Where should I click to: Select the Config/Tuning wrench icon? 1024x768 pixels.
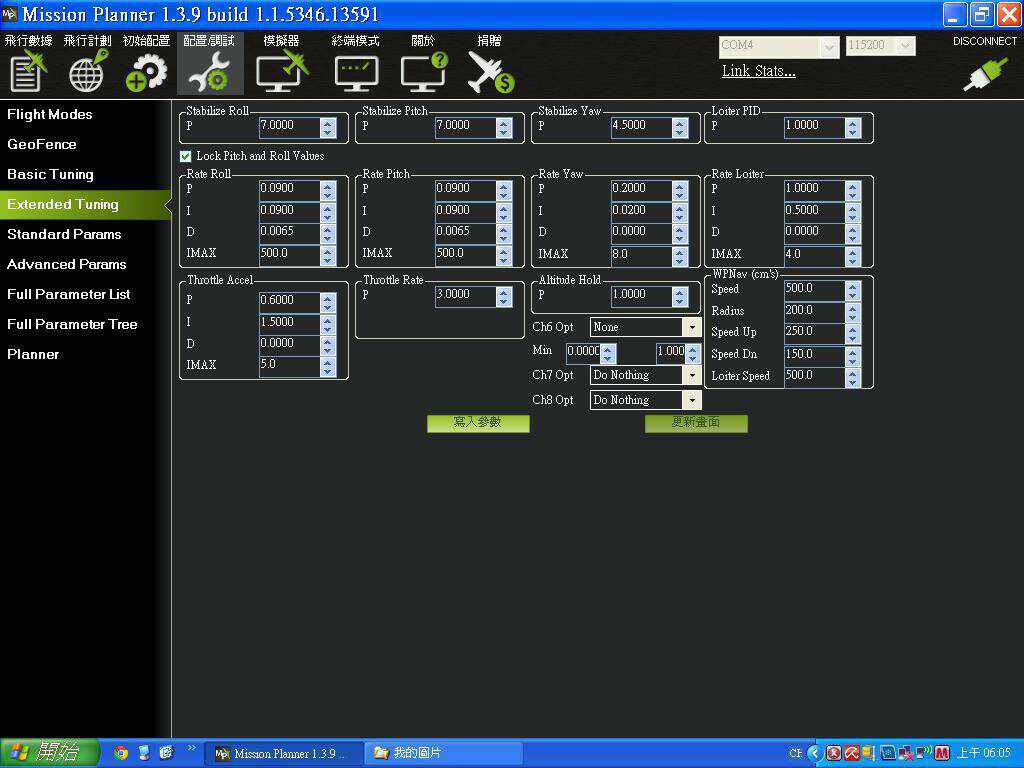(x=209, y=70)
